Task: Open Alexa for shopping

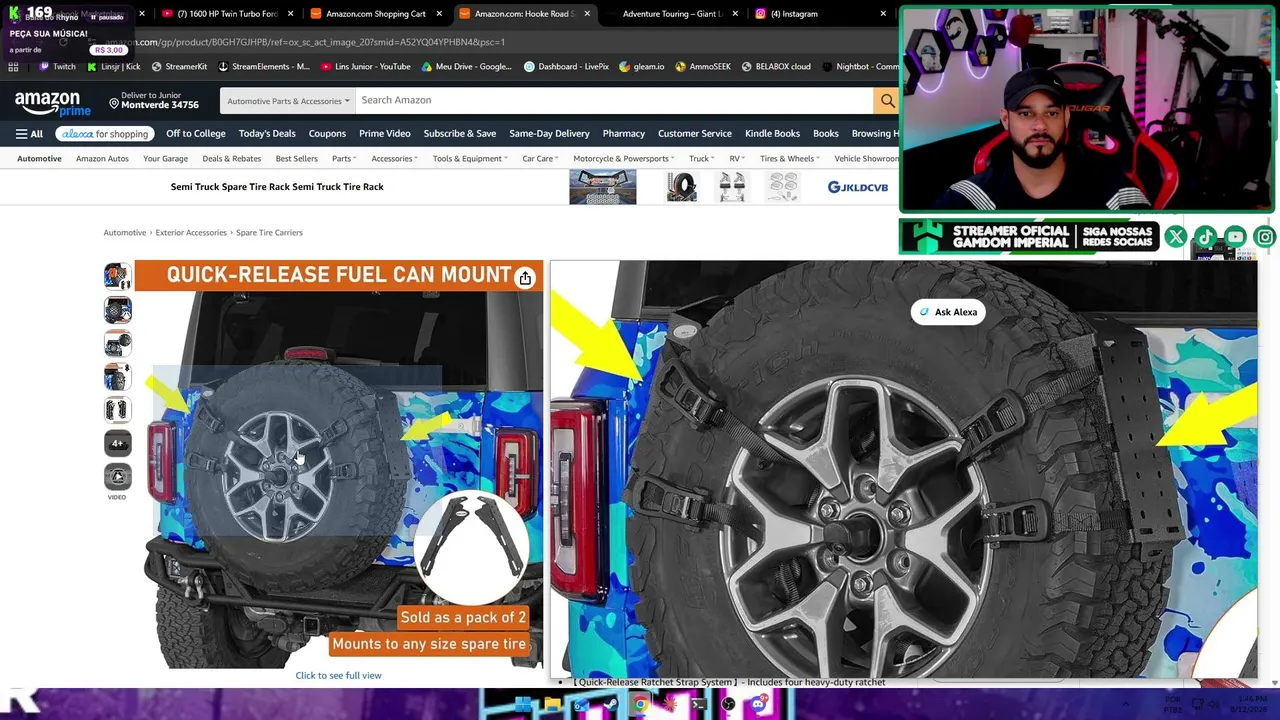Action: 105,134
